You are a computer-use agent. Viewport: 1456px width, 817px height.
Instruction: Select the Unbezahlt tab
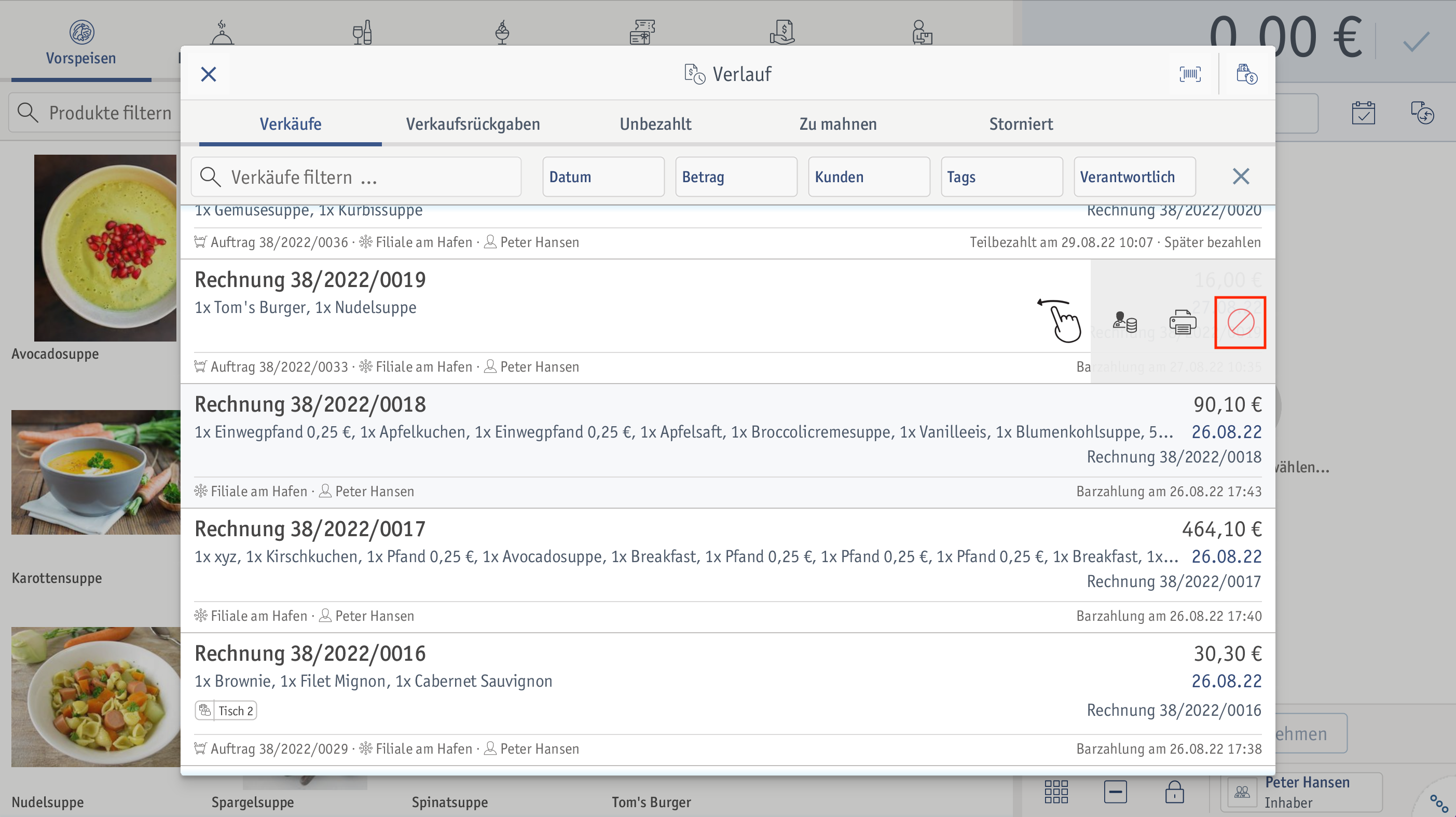(x=656, y=124)
